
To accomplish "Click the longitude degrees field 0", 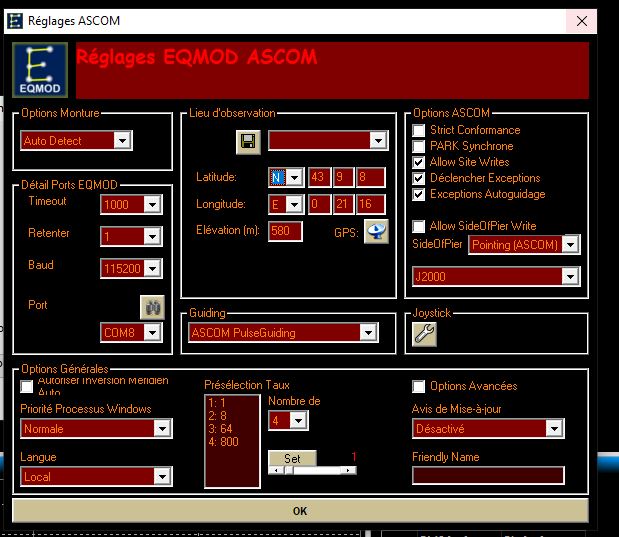I will click(x=319, y=204).
